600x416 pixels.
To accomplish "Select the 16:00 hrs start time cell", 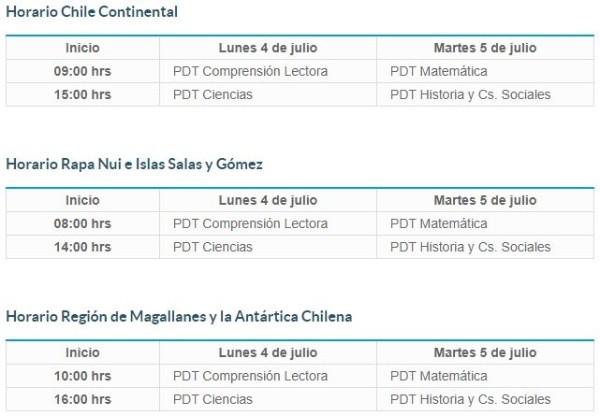I will point(82,400).
